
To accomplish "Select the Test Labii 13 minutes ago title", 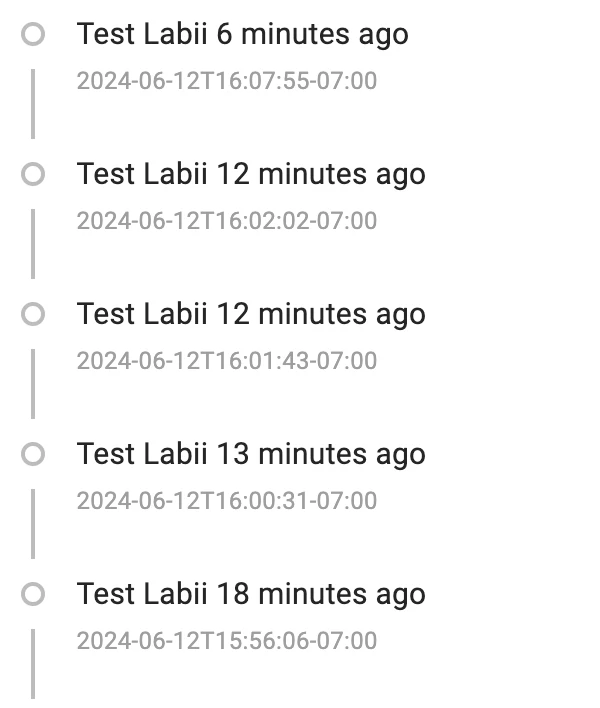I will pos(251,455).
